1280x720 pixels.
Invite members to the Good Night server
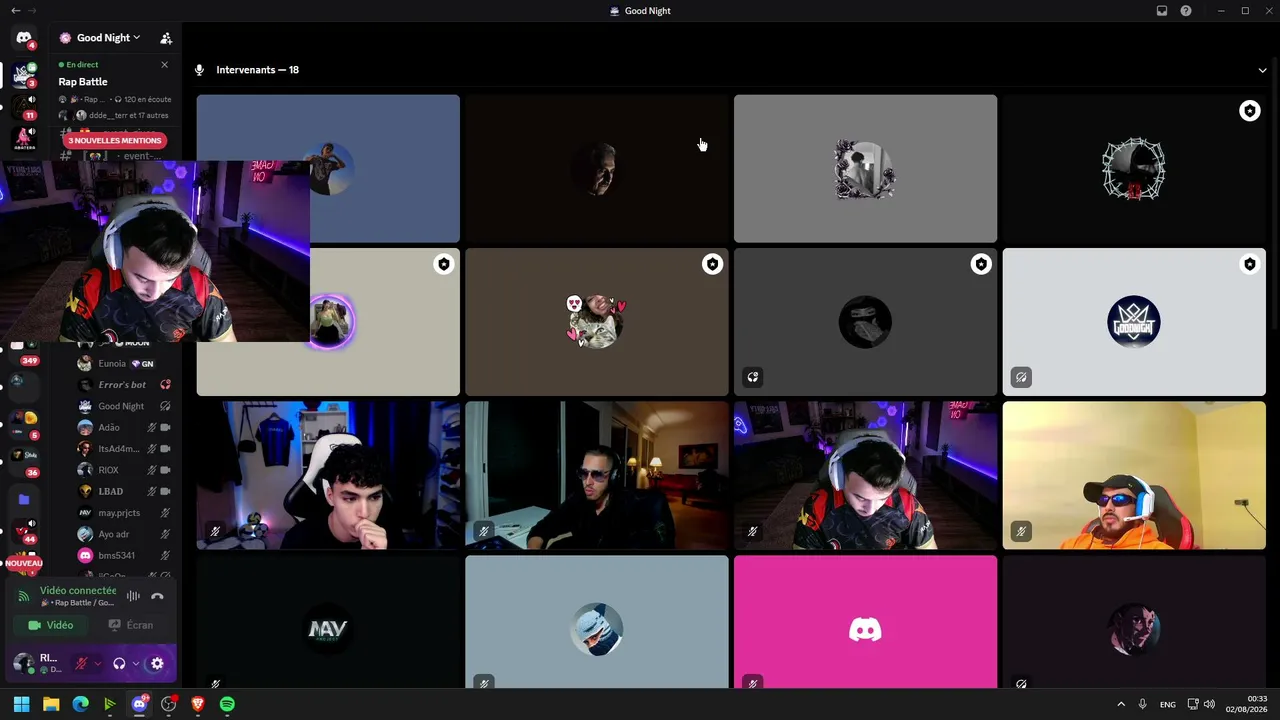[166, 38]
